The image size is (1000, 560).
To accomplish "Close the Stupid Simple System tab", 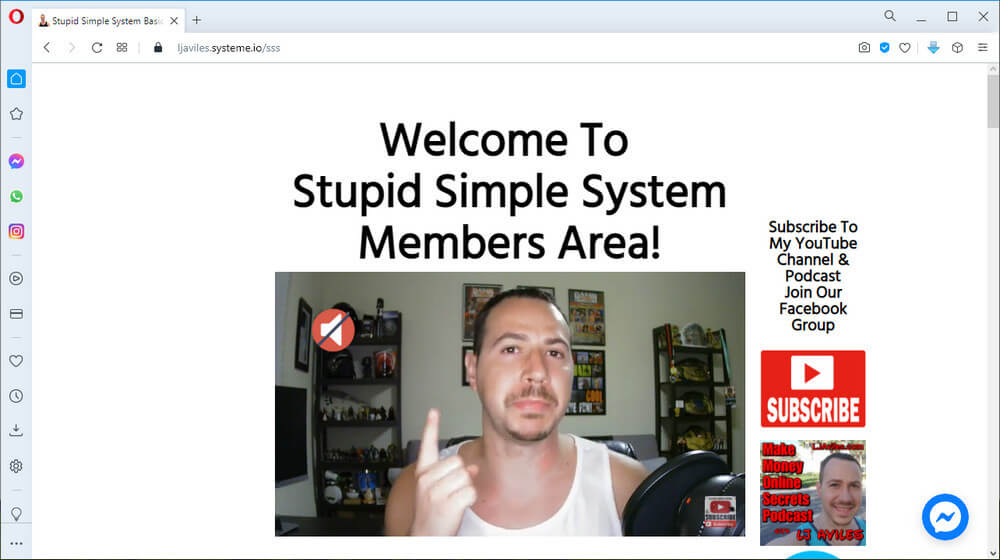I will coord(174,21).
